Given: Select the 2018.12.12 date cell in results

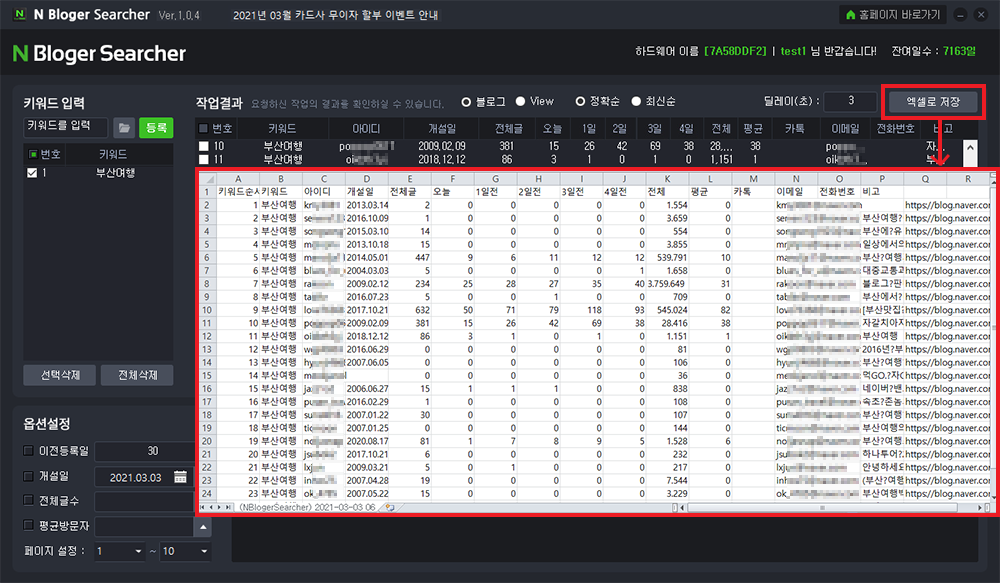Looking at the screenshot, I should (x=442, y=159).
